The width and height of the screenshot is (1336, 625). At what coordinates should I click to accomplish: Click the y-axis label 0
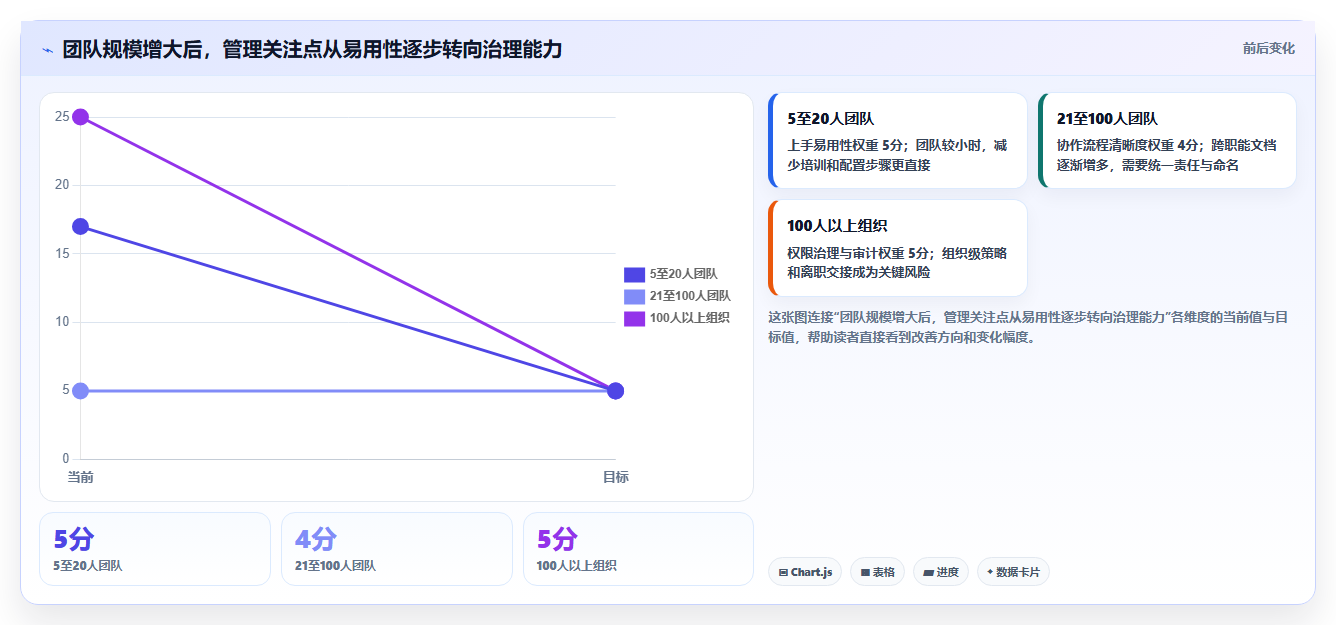pyautogui.click(x=66, y=459)
